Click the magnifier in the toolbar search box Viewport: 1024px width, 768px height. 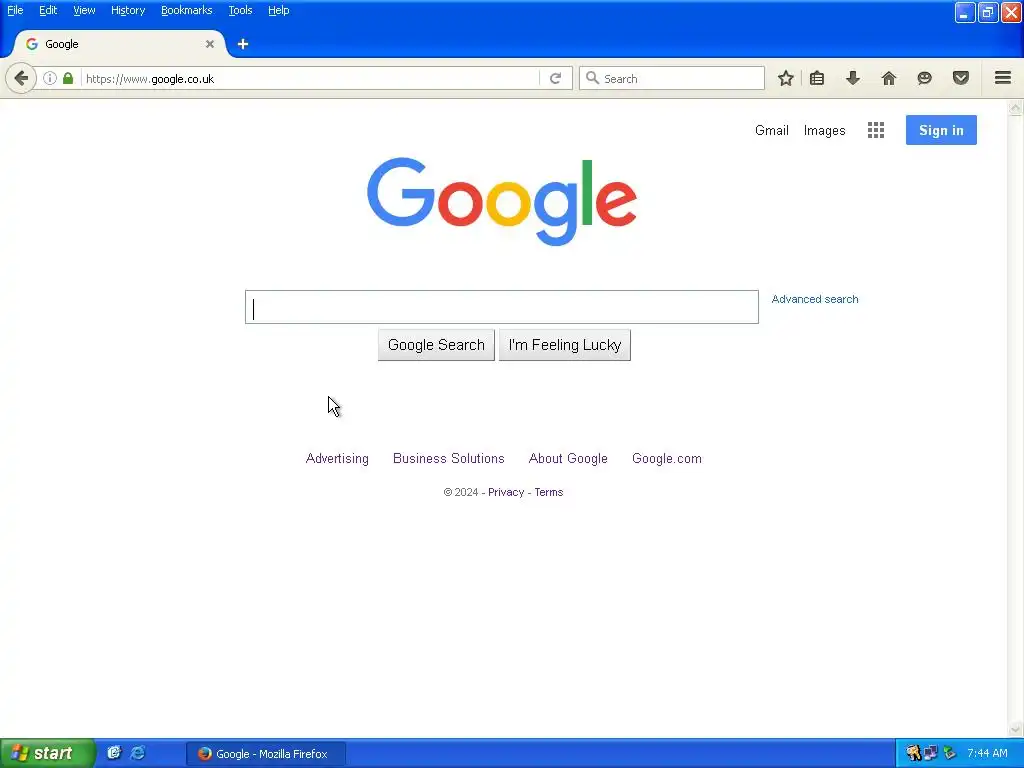(x=592, y=78)
